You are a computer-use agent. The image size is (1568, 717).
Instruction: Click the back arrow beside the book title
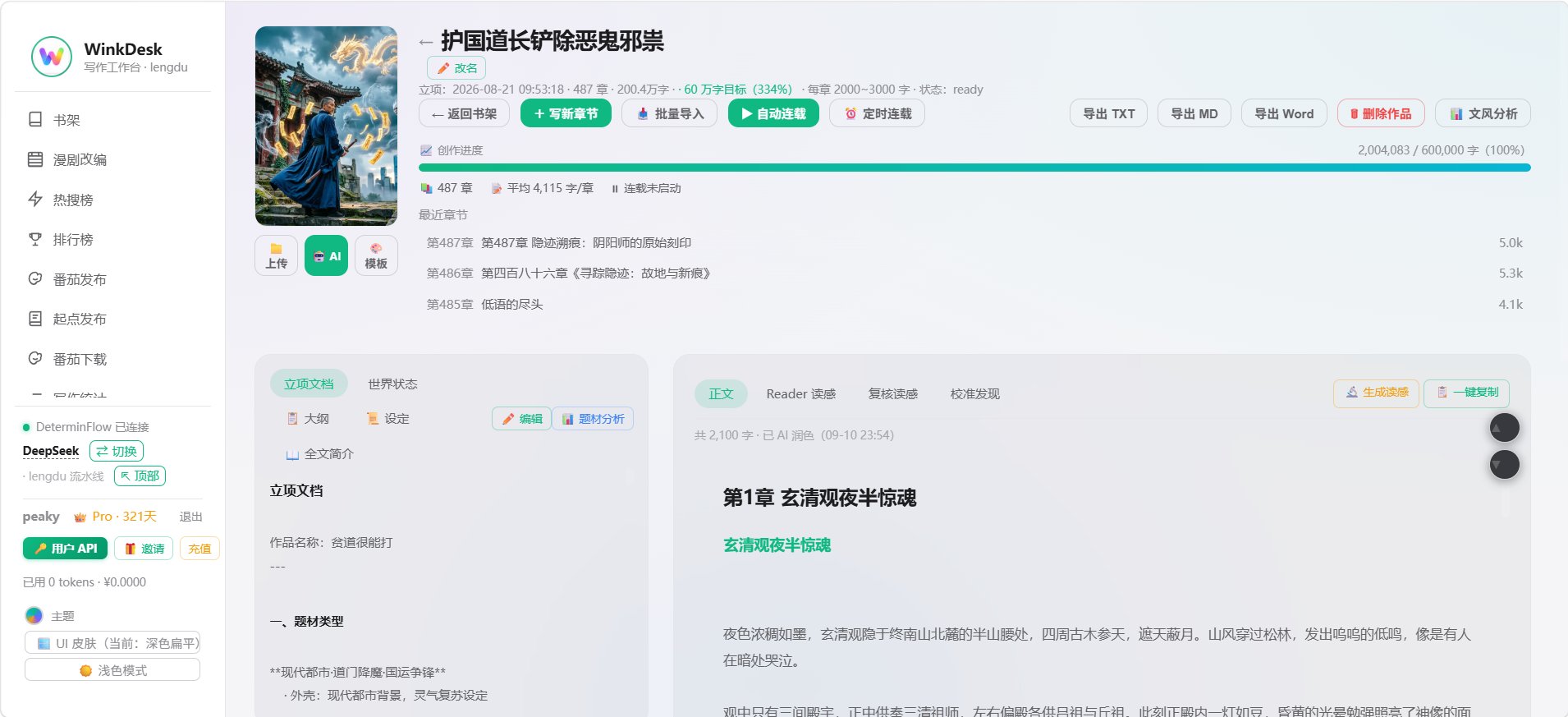pyautogui.click(x=425, y=42)
